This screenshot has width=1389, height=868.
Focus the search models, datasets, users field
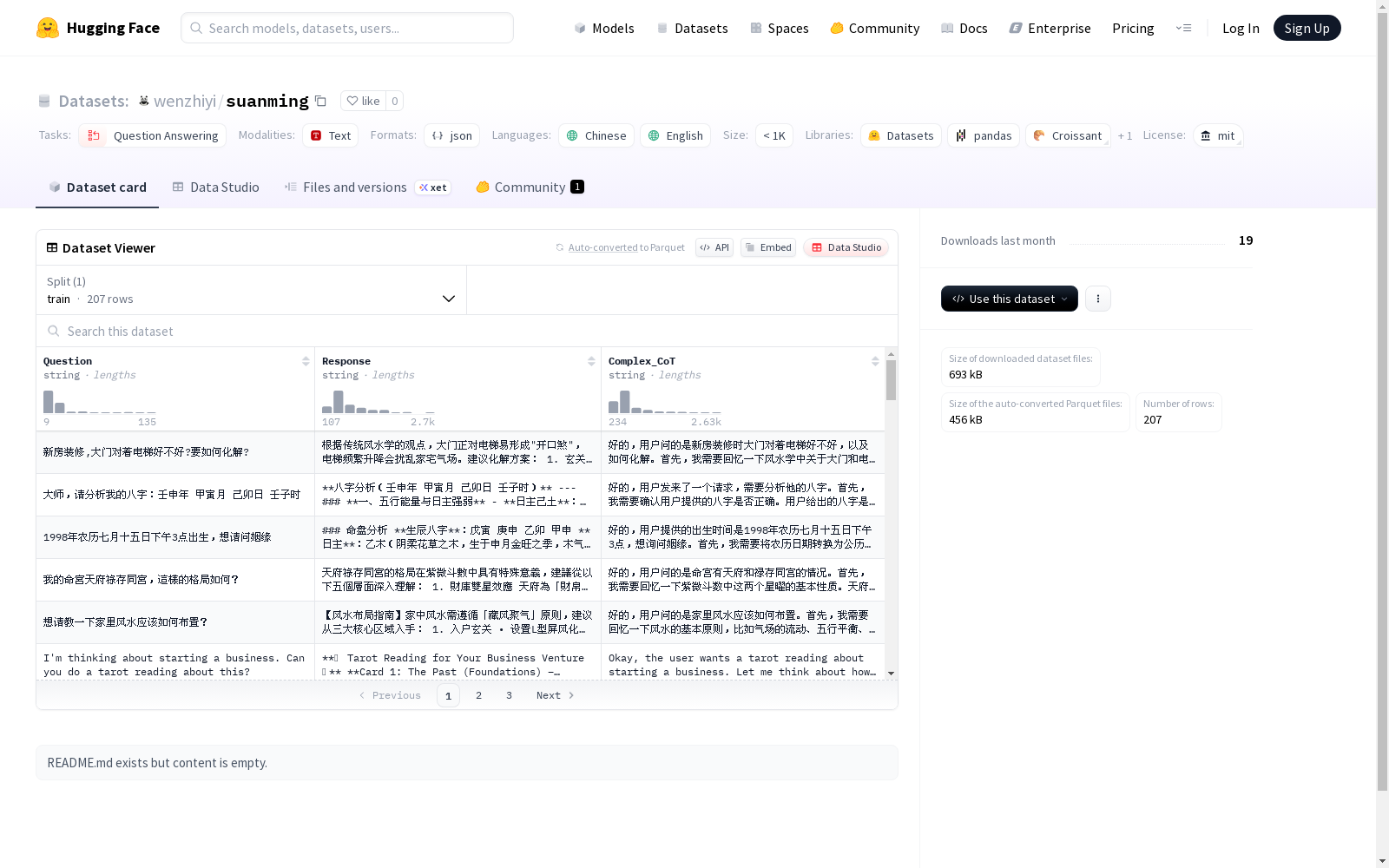coord(347,28)
